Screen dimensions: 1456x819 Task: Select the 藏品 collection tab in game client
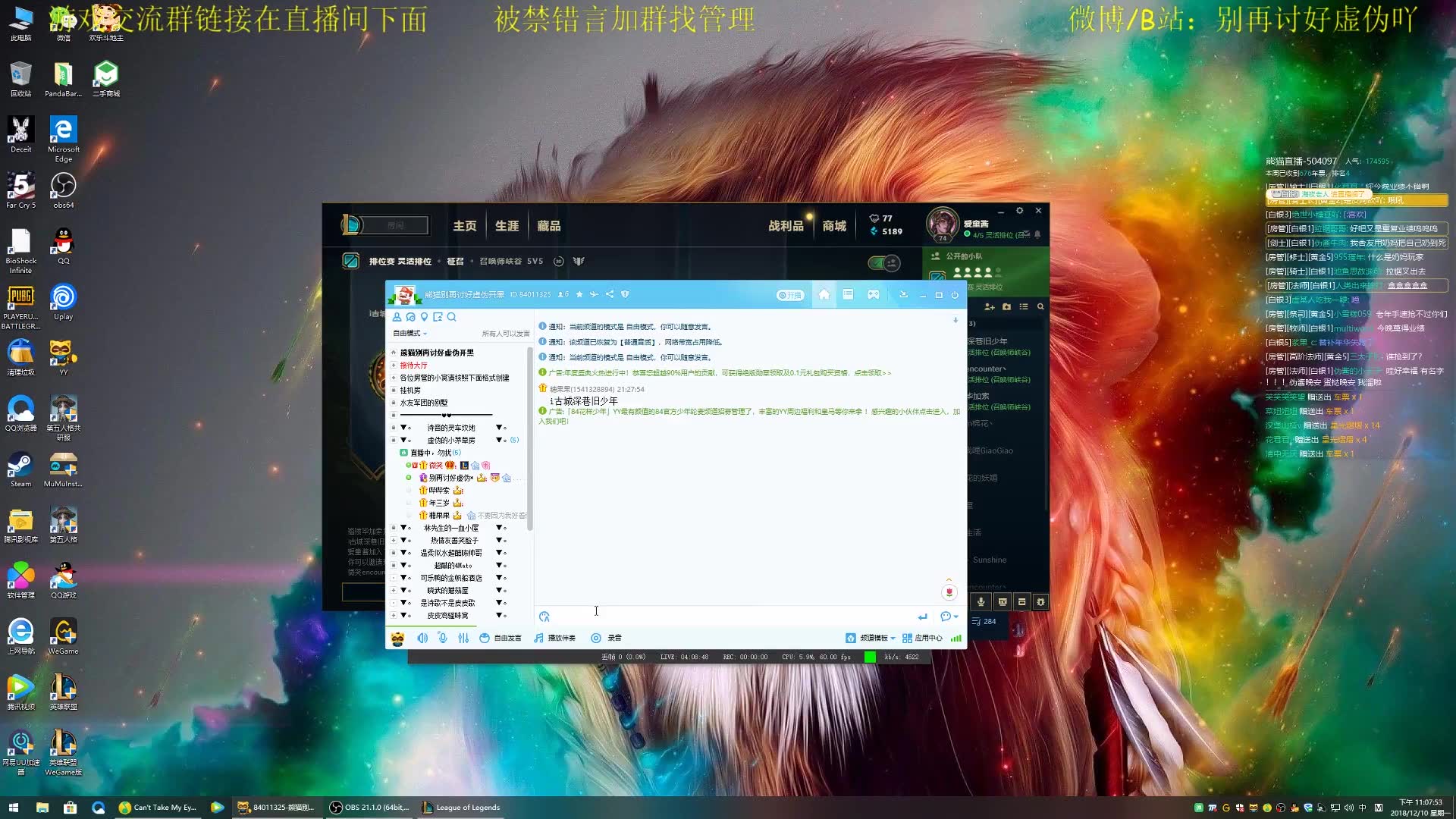549,224
